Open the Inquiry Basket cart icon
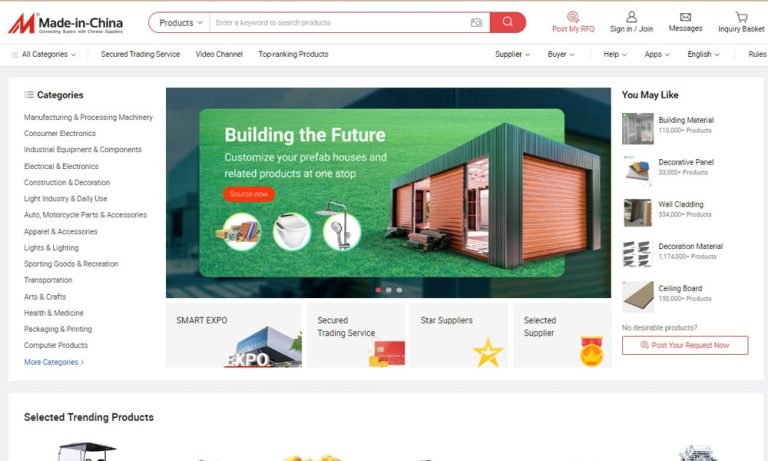Screen dimensions: 768x461 coord(742,17)
